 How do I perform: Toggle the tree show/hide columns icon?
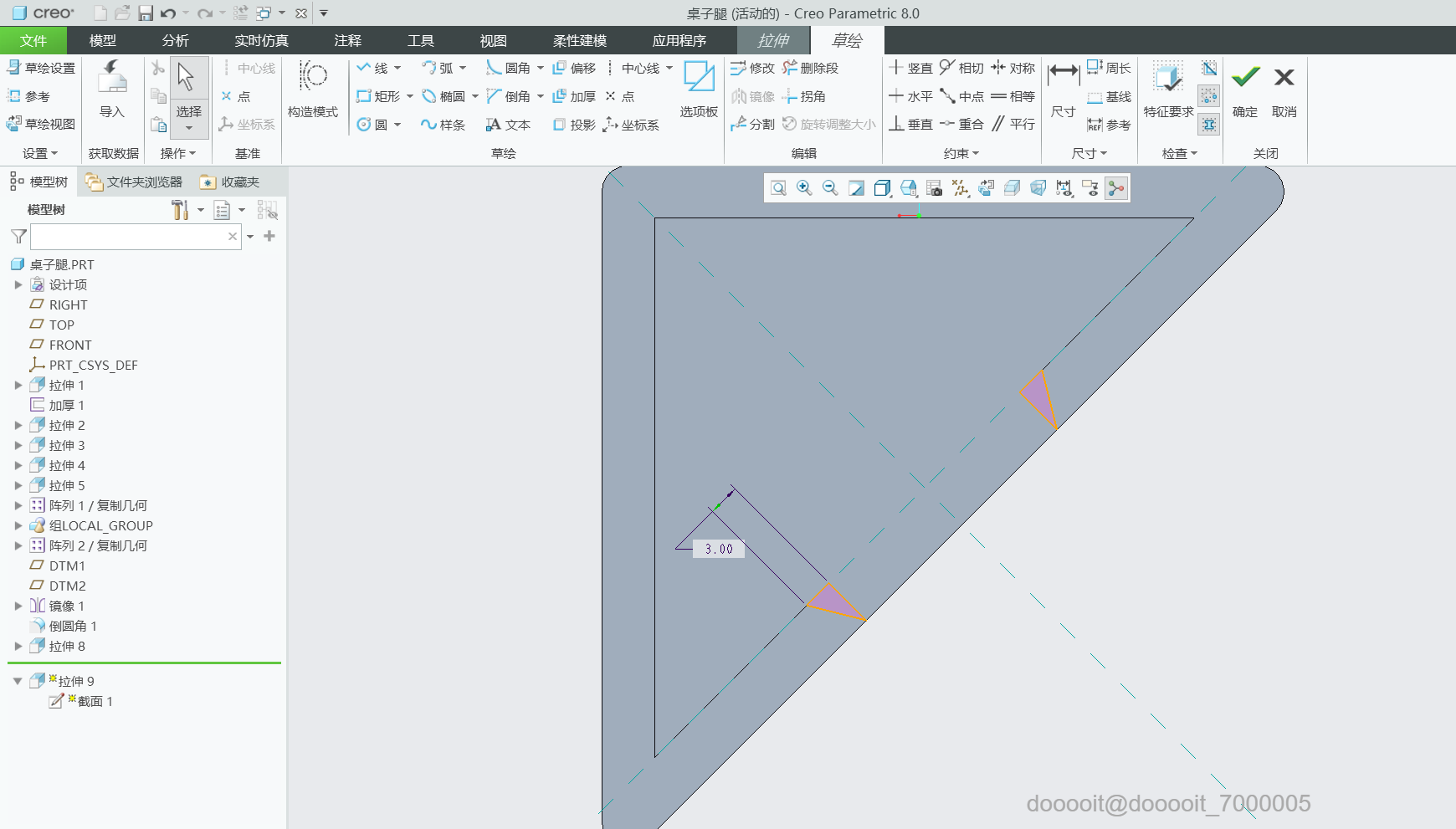pos(268,210)
